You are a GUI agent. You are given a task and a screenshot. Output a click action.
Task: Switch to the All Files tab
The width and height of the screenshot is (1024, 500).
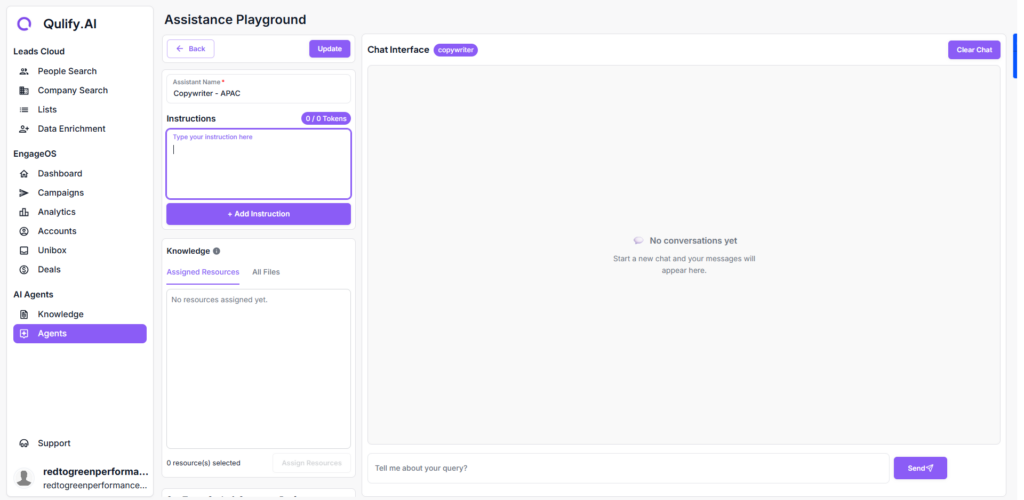[266, 272]
